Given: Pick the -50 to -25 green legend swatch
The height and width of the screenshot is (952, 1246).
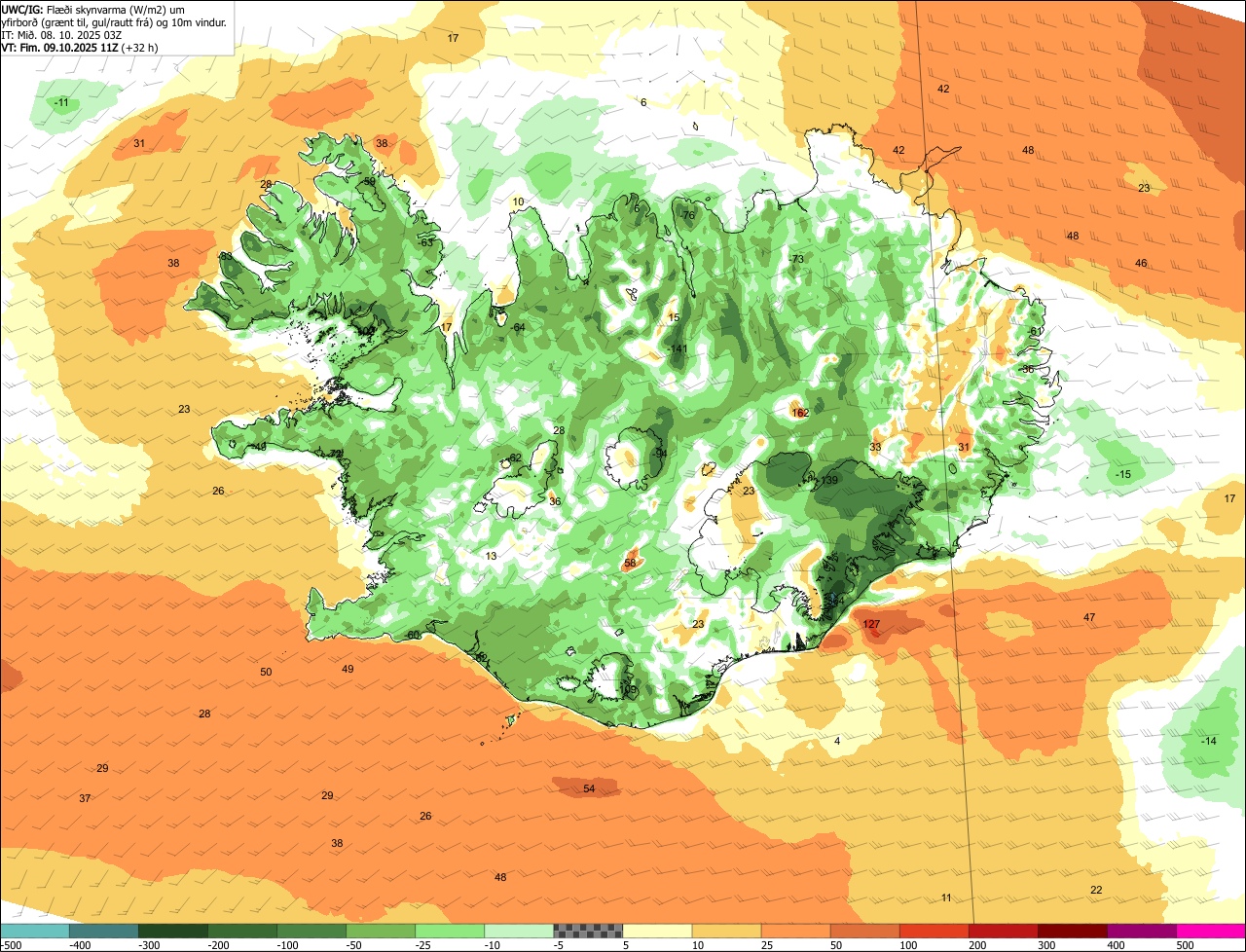Looking at the screenshot, I should [381, 931].
